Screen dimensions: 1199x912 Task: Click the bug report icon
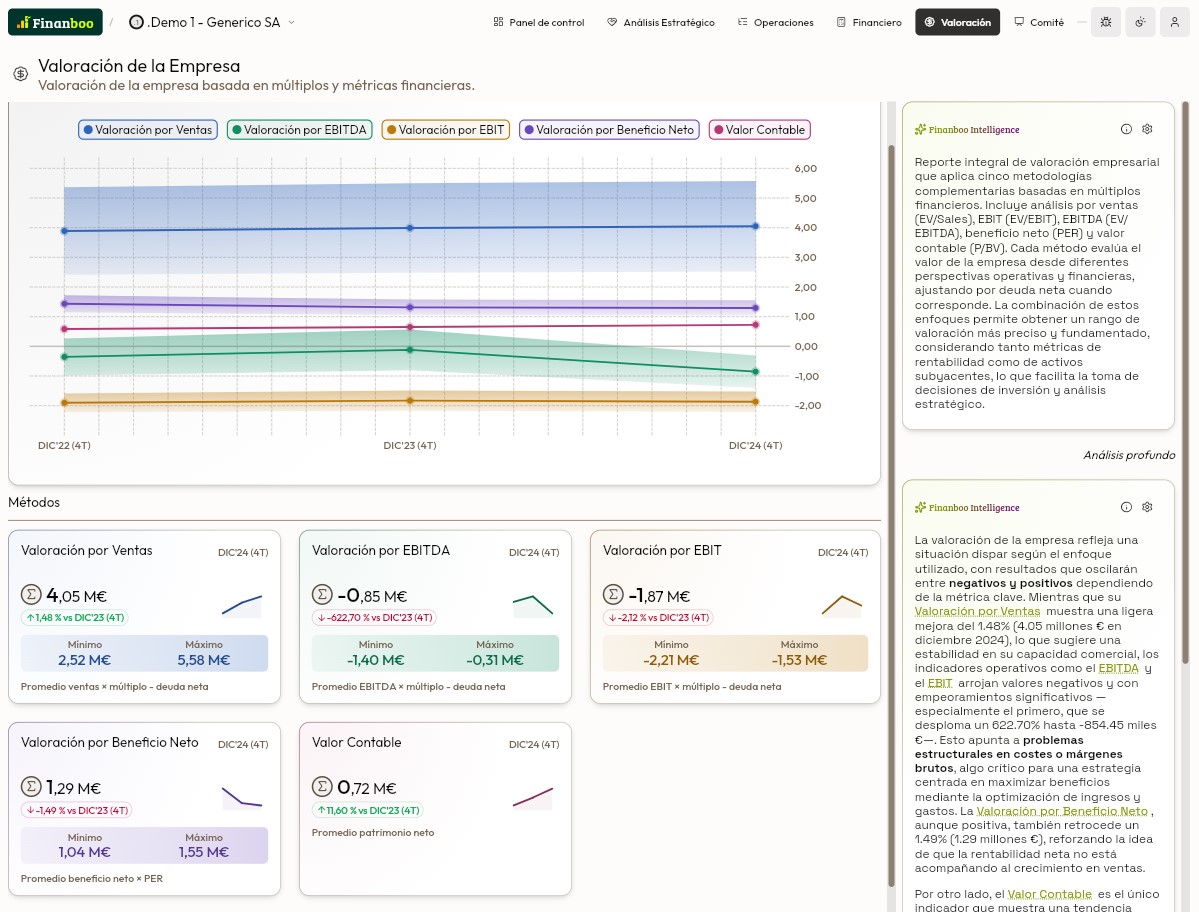coord(1105,22)
